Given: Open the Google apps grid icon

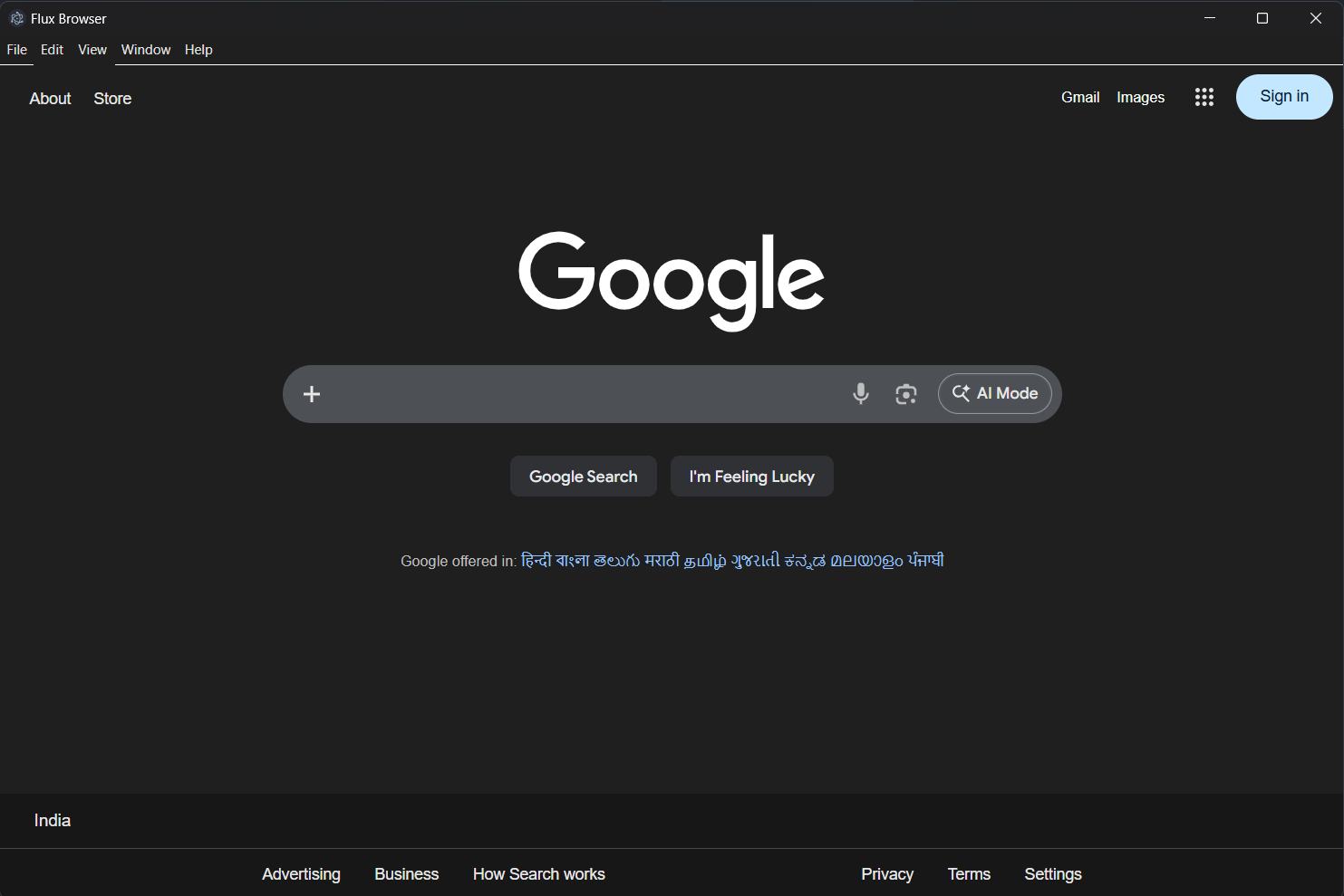Looking at the screenshot, I should tap(1204, 97).
